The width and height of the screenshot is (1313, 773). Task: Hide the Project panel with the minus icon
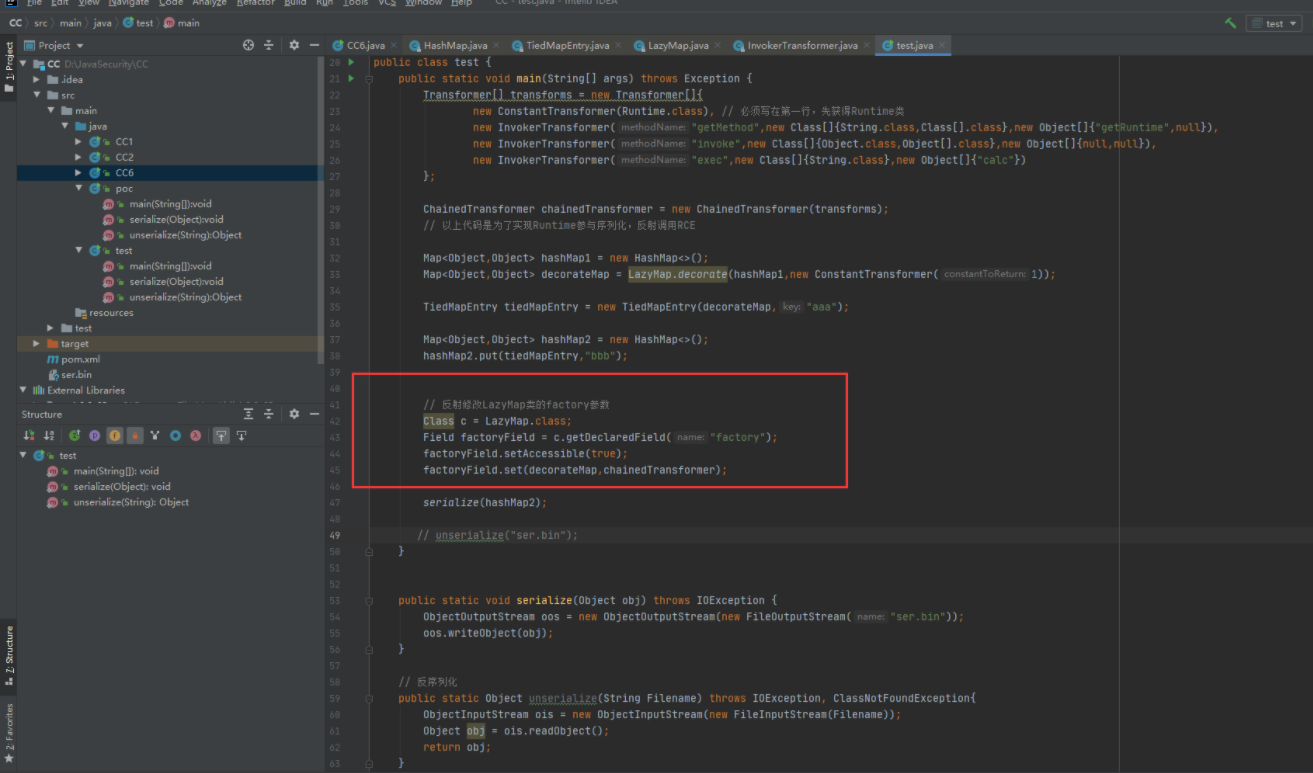pyautogui.click(x=314, y=45)
